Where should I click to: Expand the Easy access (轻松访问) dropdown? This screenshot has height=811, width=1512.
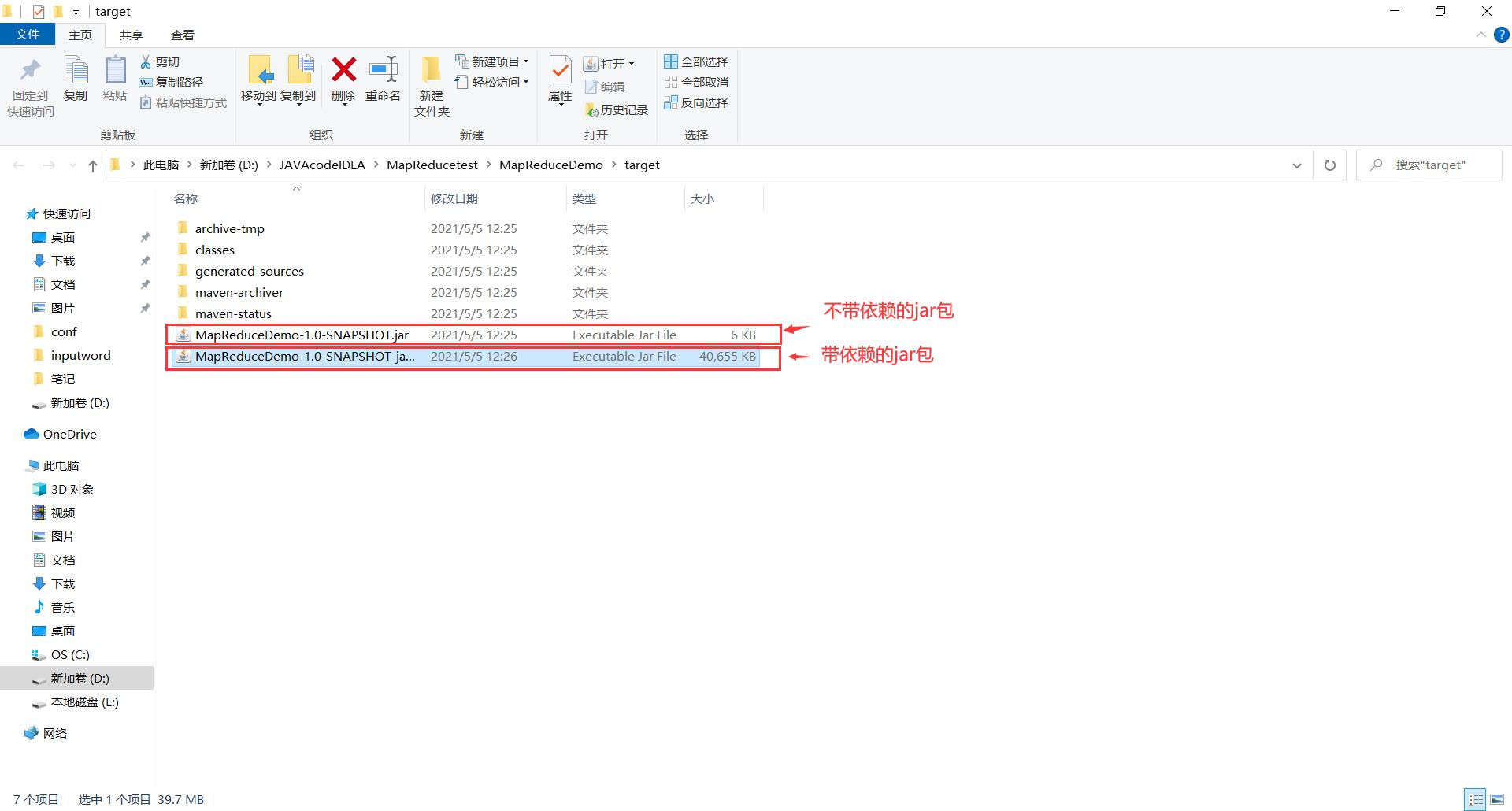pos(526,82)
